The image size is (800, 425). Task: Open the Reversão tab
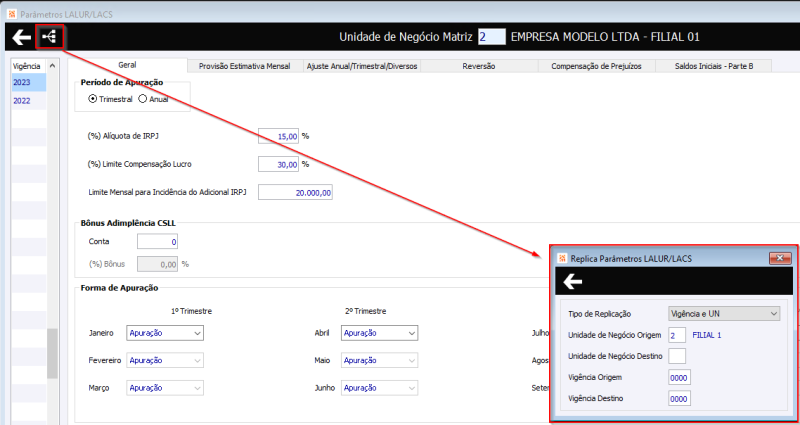(479, 66)
